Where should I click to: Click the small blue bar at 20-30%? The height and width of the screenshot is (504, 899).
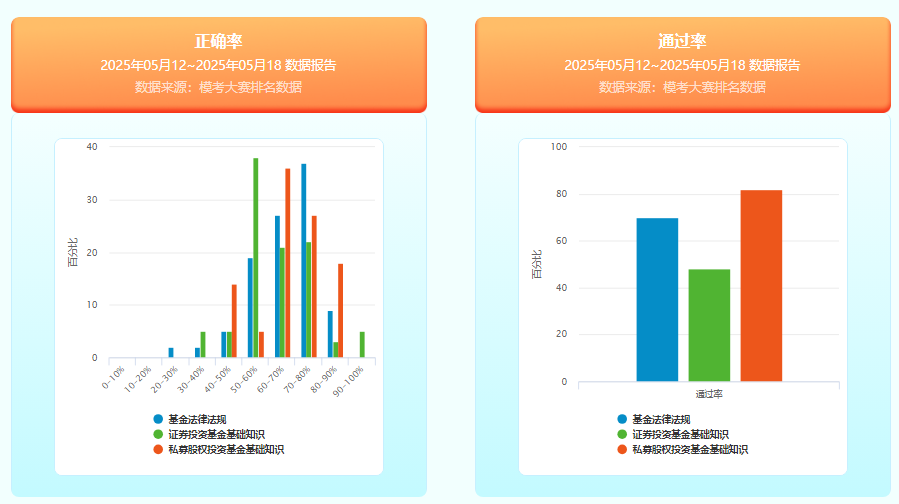point(171,353)
